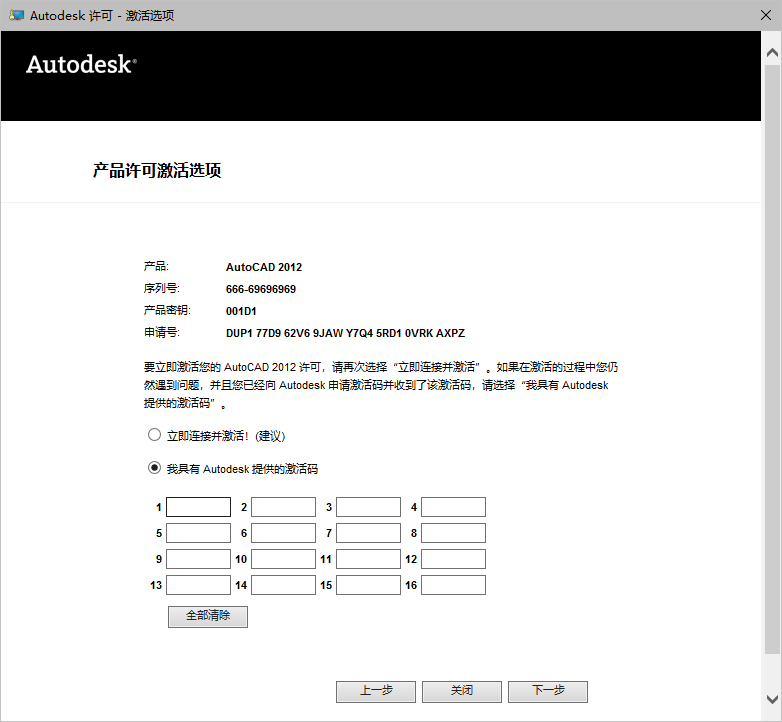
Task: Click the product key 001D1
Action: pos(241,311)
